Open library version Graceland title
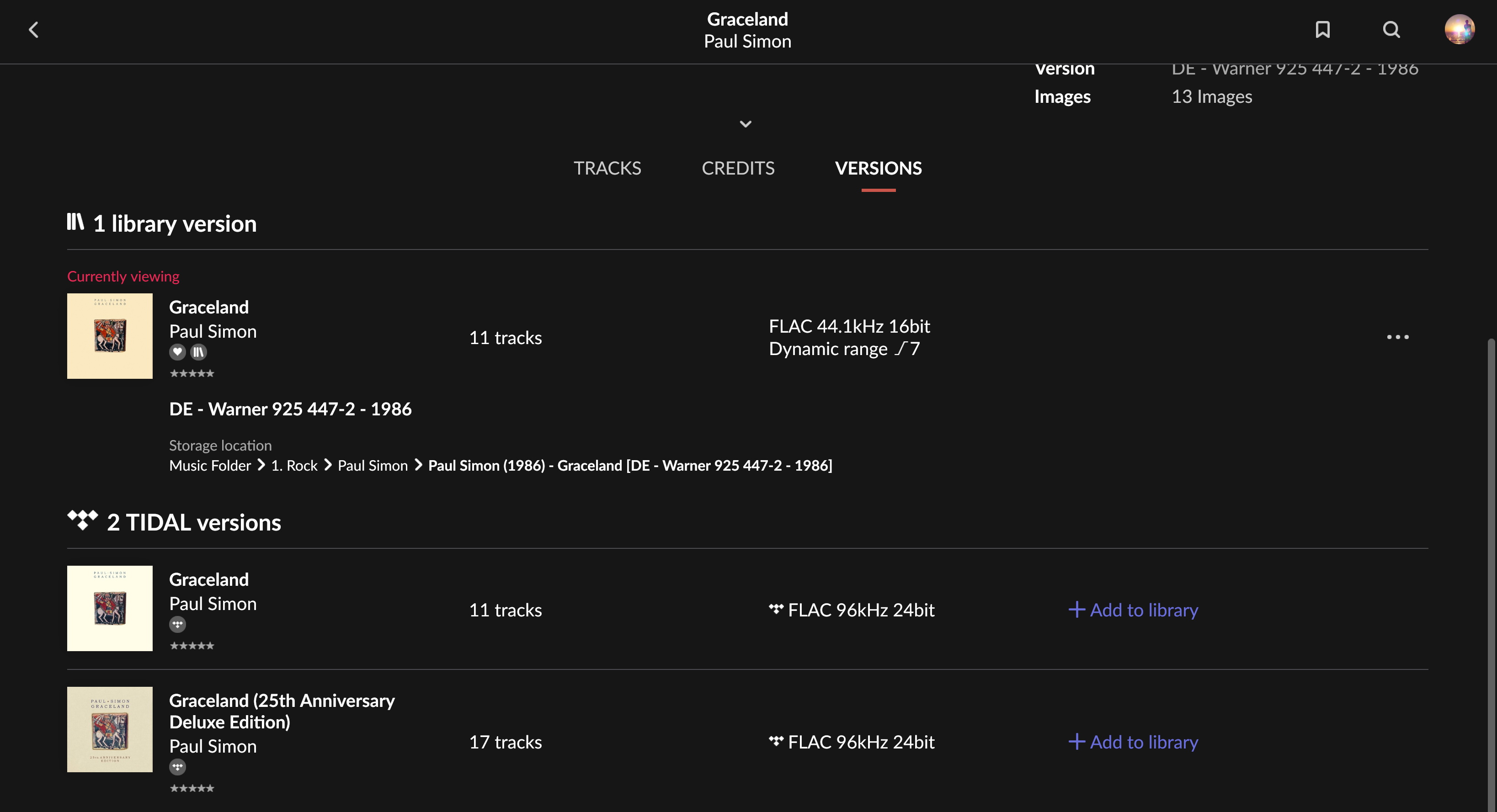This screenshot has height=812, width=1497. [x=208, y=307]
